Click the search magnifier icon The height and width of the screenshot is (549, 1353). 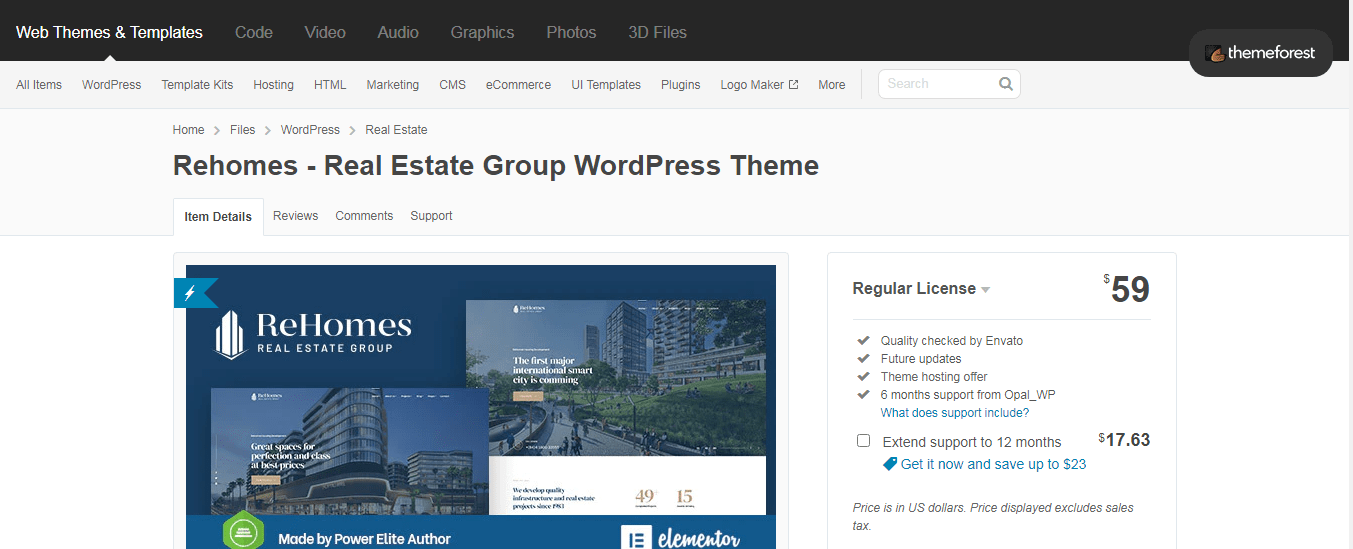click(1006, 84)
